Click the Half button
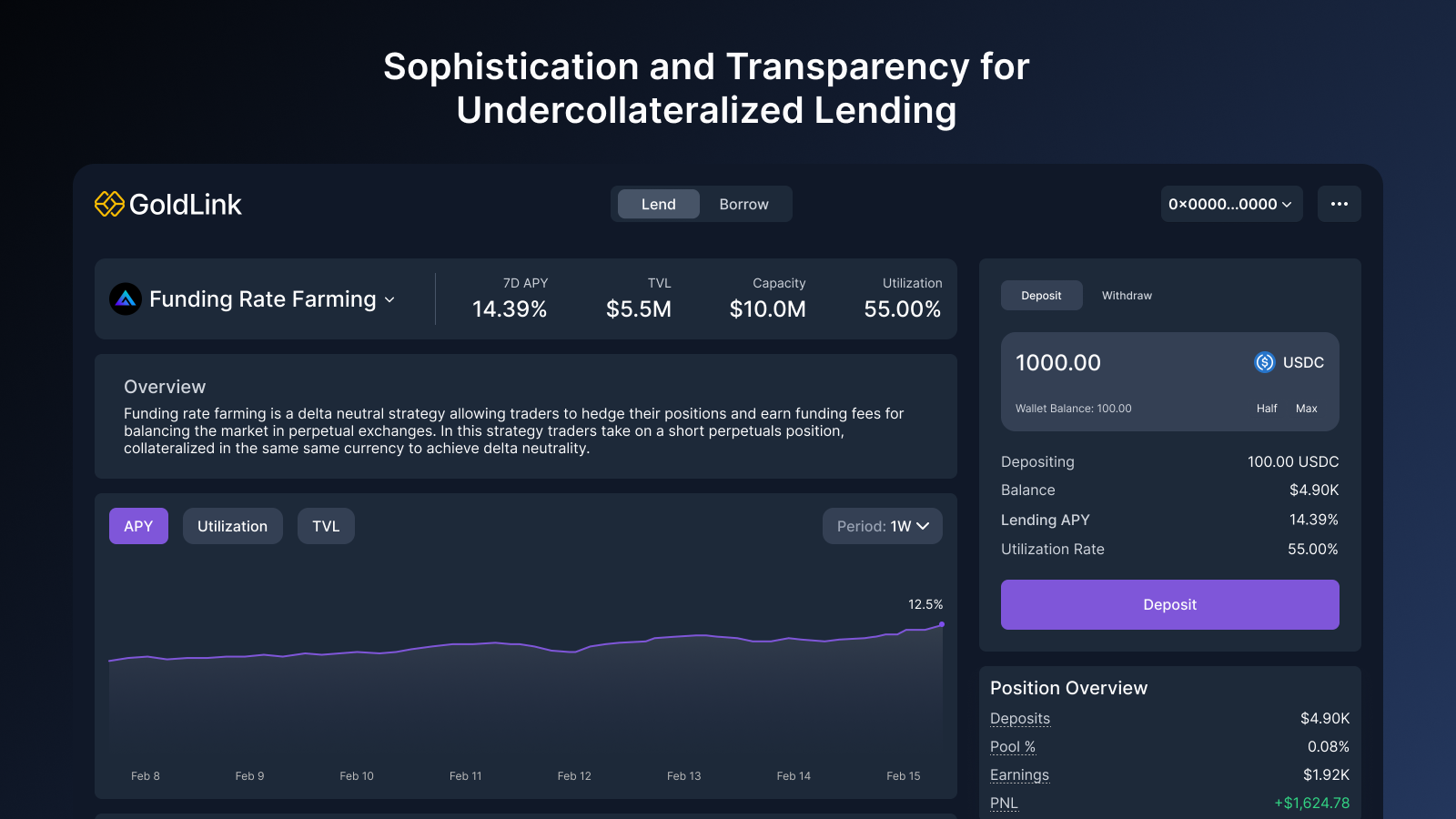 [1266, 408]
